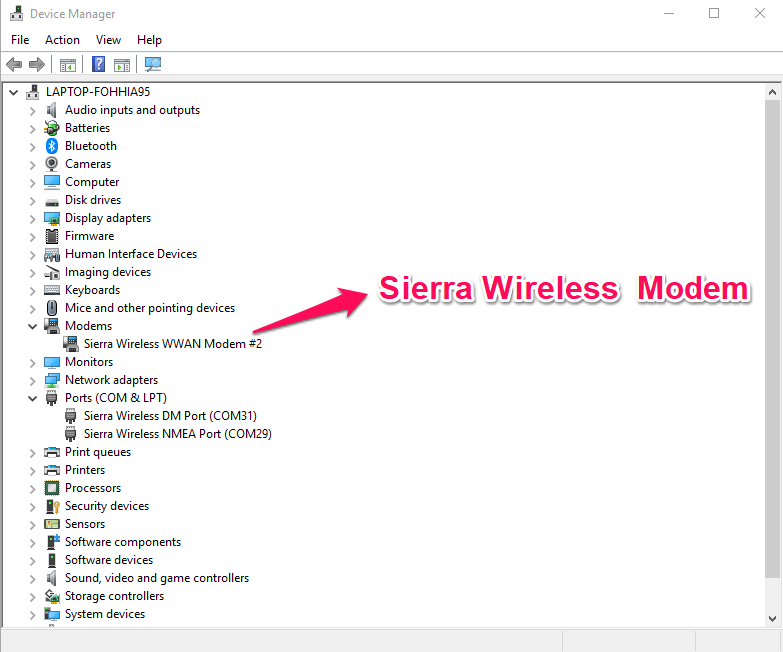Image resolution: width=783 pixels, height=652 pixels.
Task: Open the File menu
Action: pos(20,40)
